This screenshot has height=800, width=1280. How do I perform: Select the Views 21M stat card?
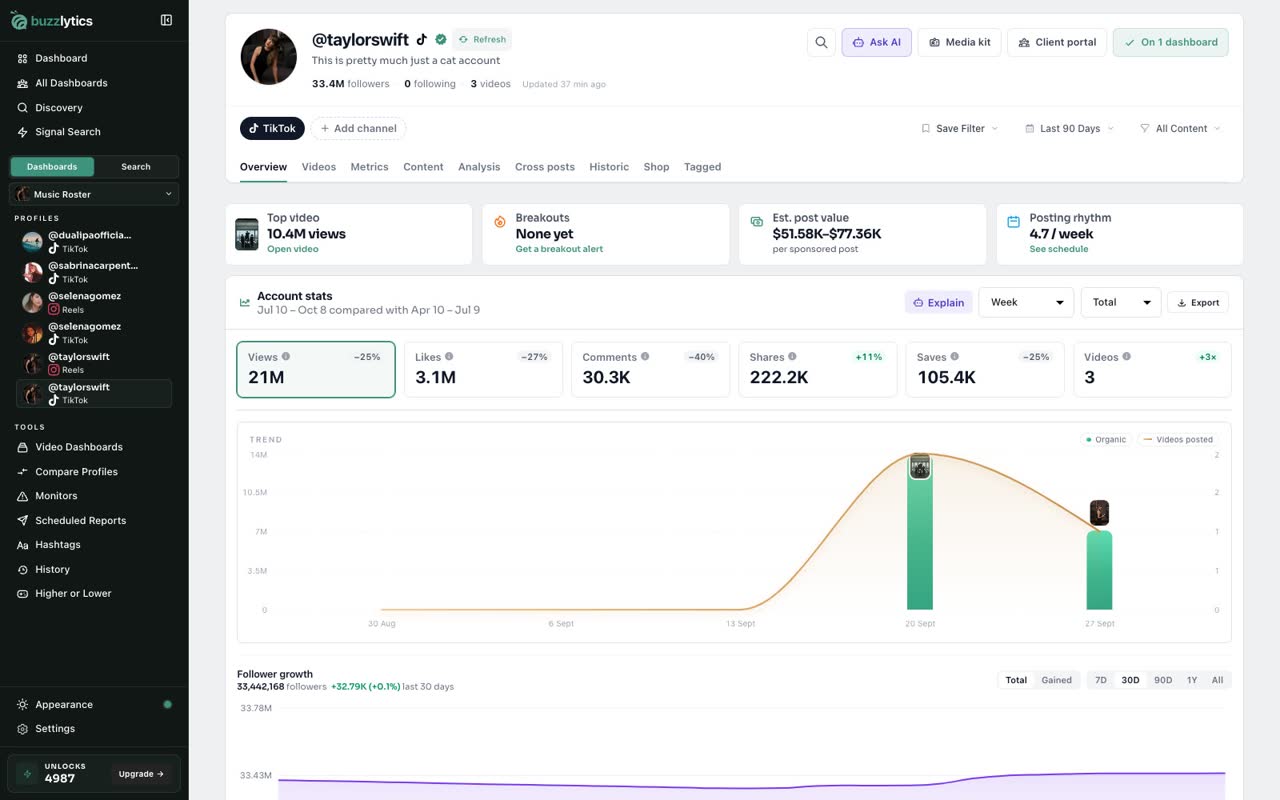tap(316, 370)
